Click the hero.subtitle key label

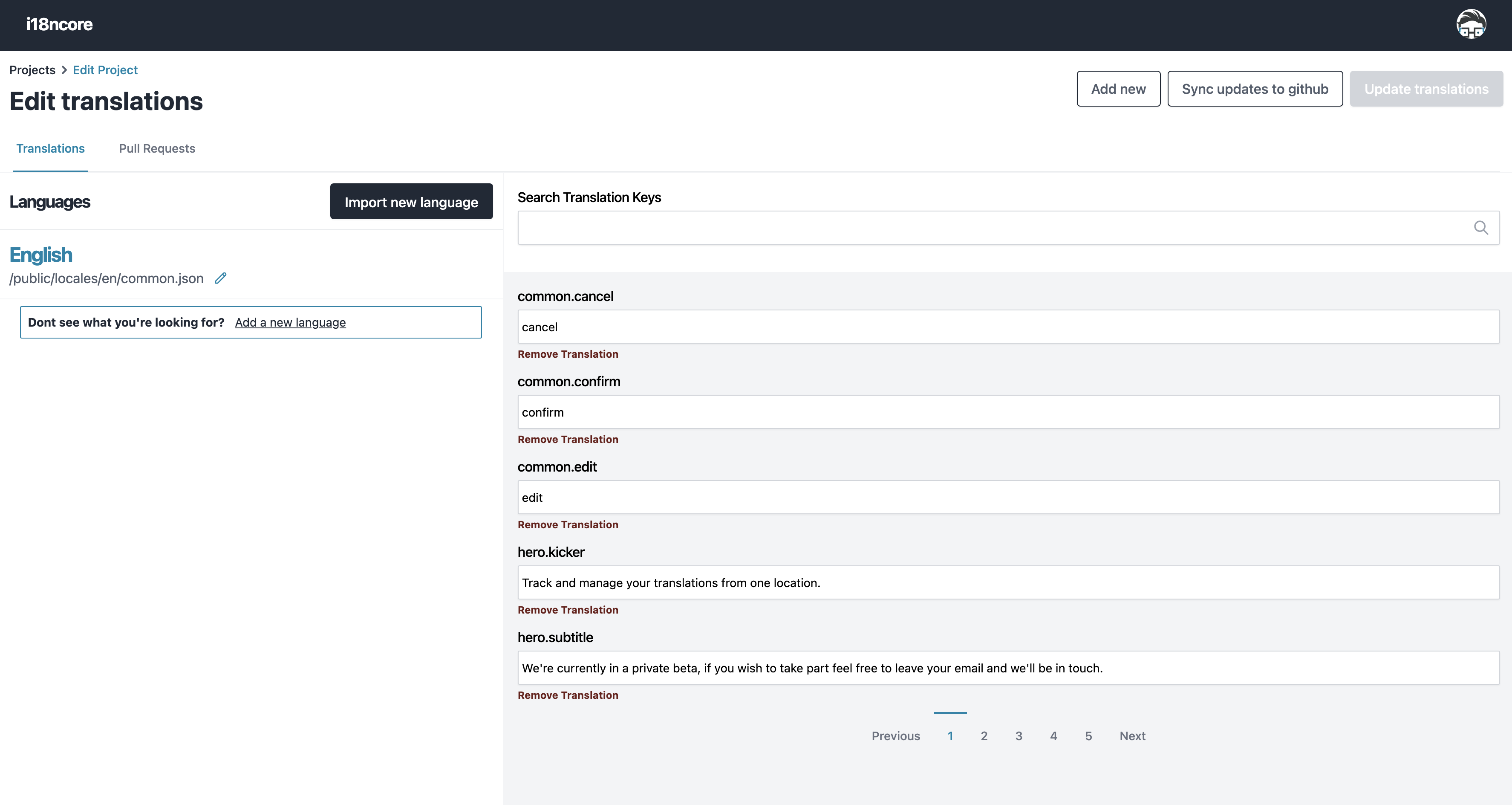pyautogui.click(x=555, y=637)
